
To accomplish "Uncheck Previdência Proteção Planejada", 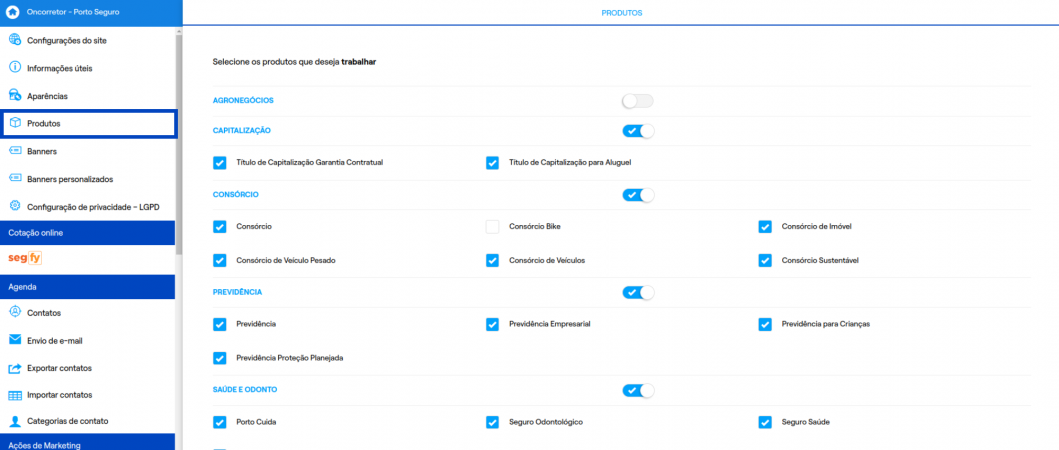I will 219,358.
